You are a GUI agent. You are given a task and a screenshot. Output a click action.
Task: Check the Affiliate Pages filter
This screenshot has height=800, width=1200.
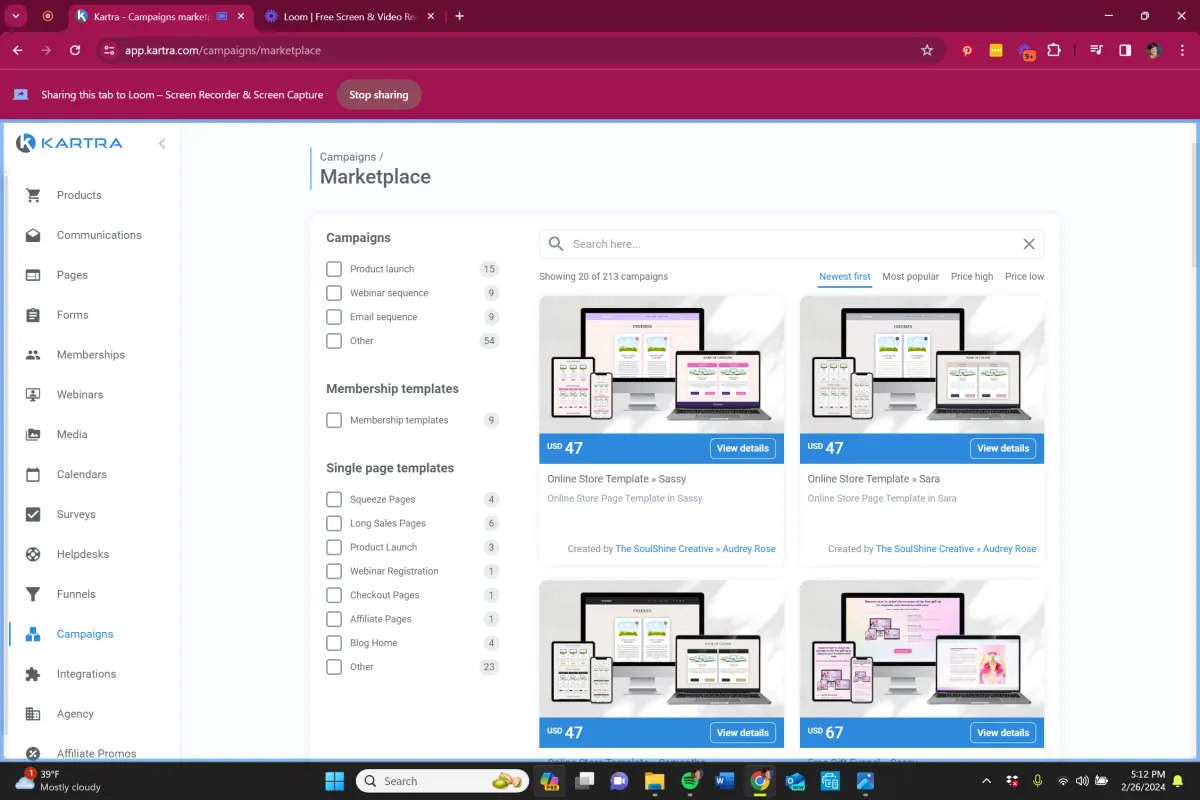pyautogui.click(x=334, y=619)
